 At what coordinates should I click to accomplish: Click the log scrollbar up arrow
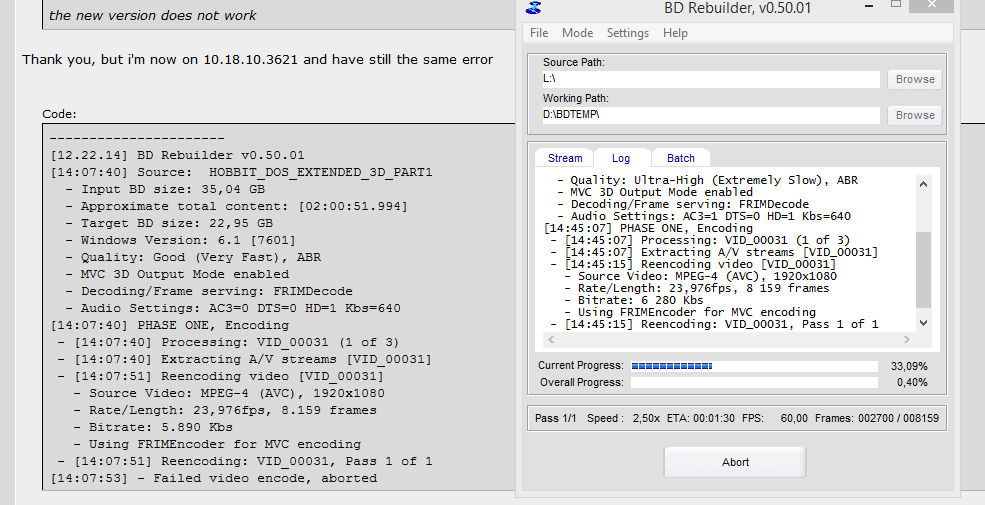[923, 184]
